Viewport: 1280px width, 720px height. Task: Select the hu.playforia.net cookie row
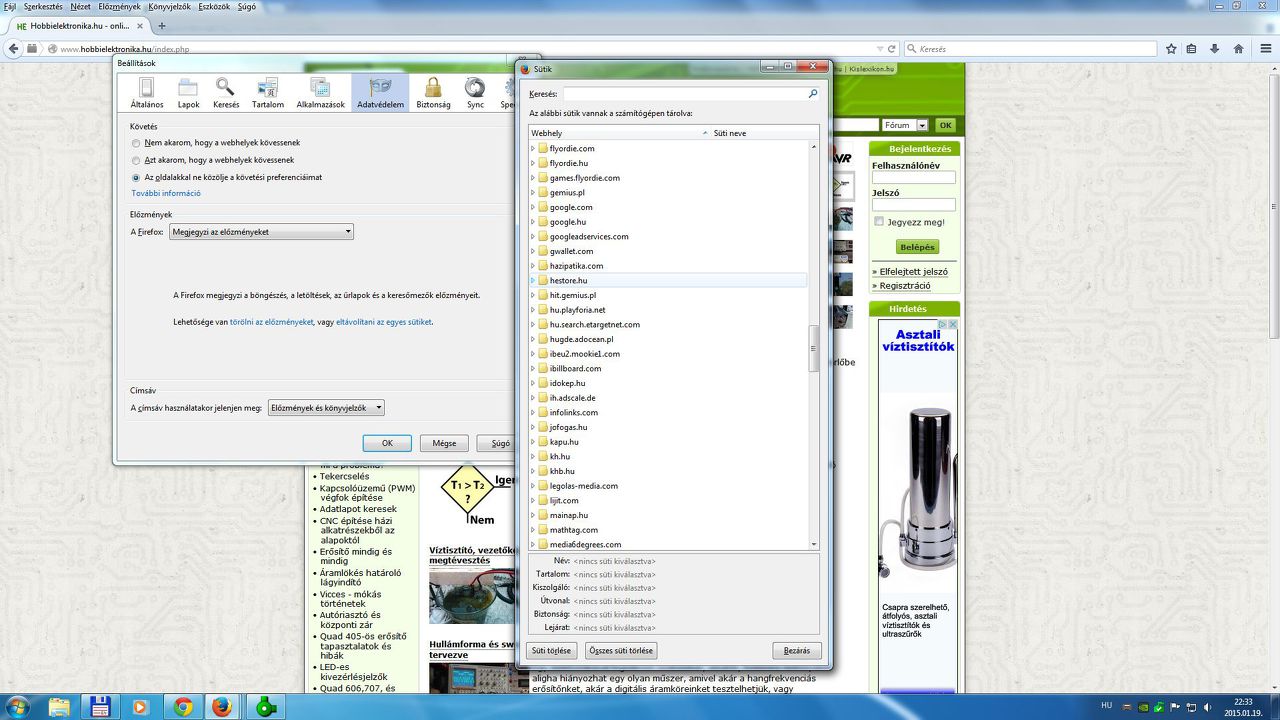click(668, 310)
